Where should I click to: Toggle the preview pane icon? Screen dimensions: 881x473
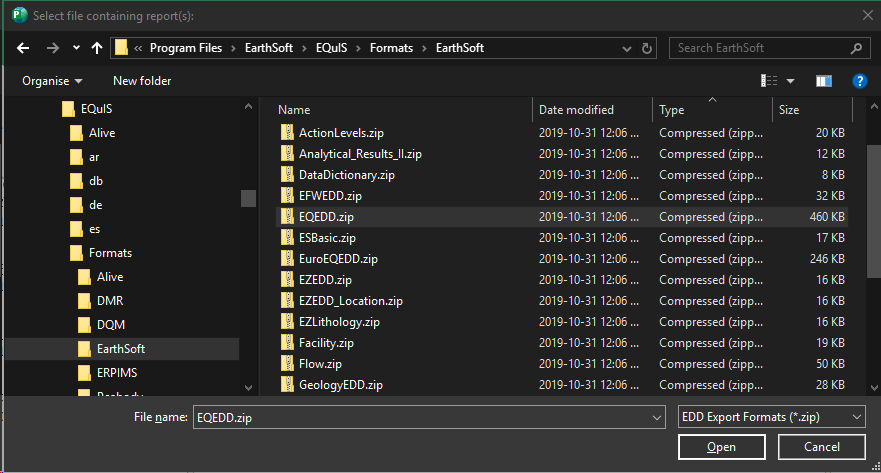[824, 81]
